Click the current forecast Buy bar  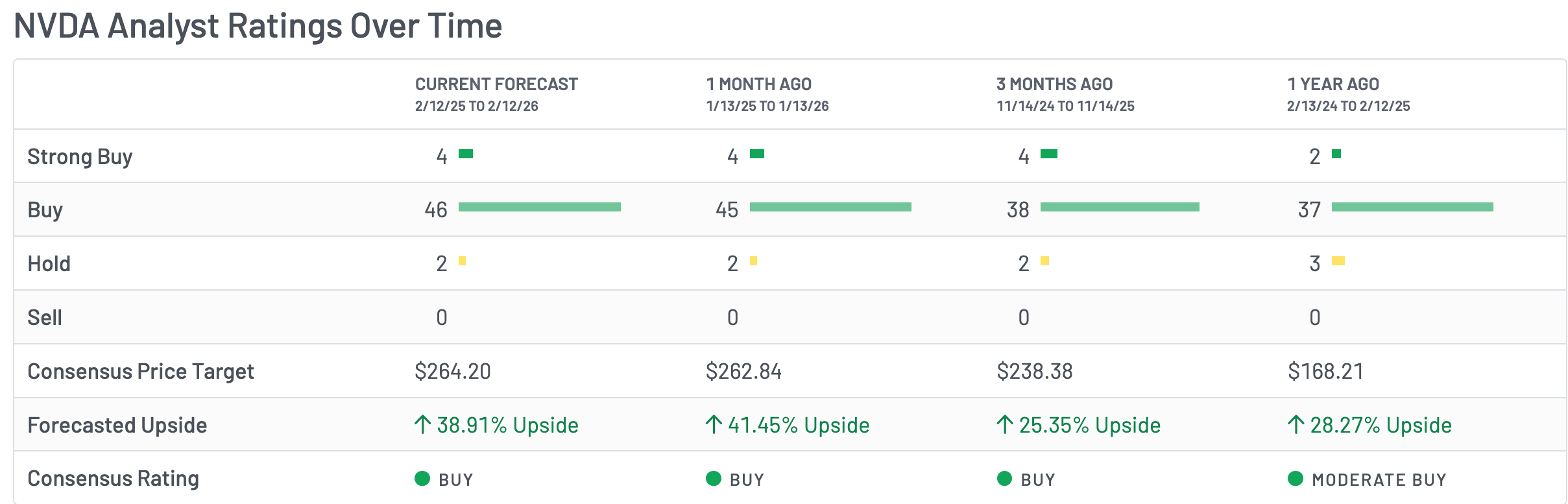(x=540, y=207)
